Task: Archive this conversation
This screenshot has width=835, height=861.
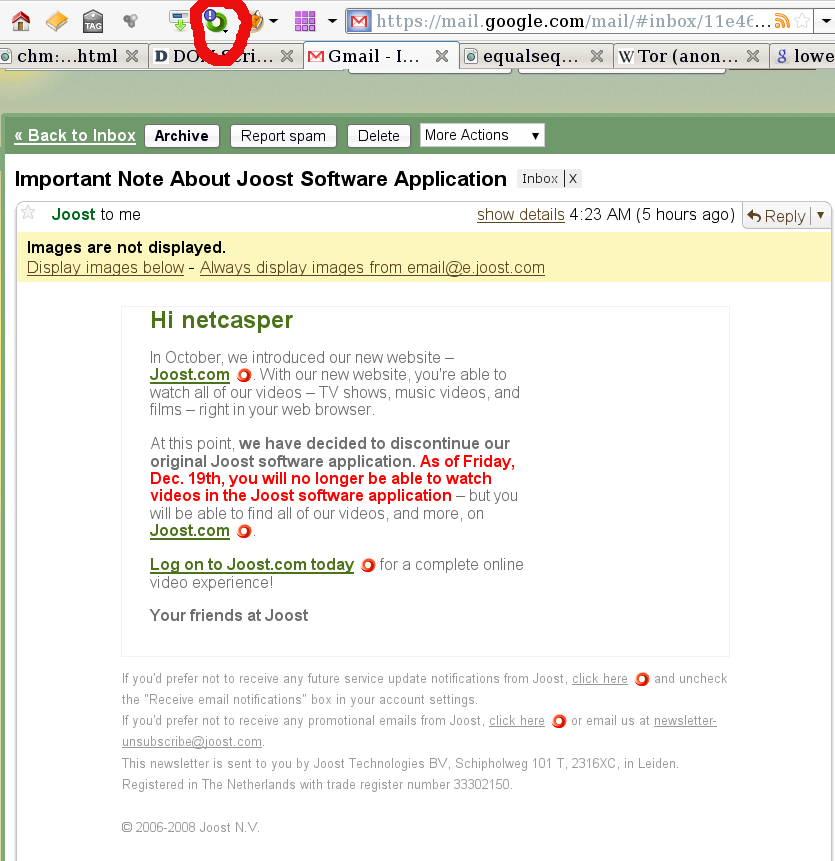Action: (x=182, y=136)
